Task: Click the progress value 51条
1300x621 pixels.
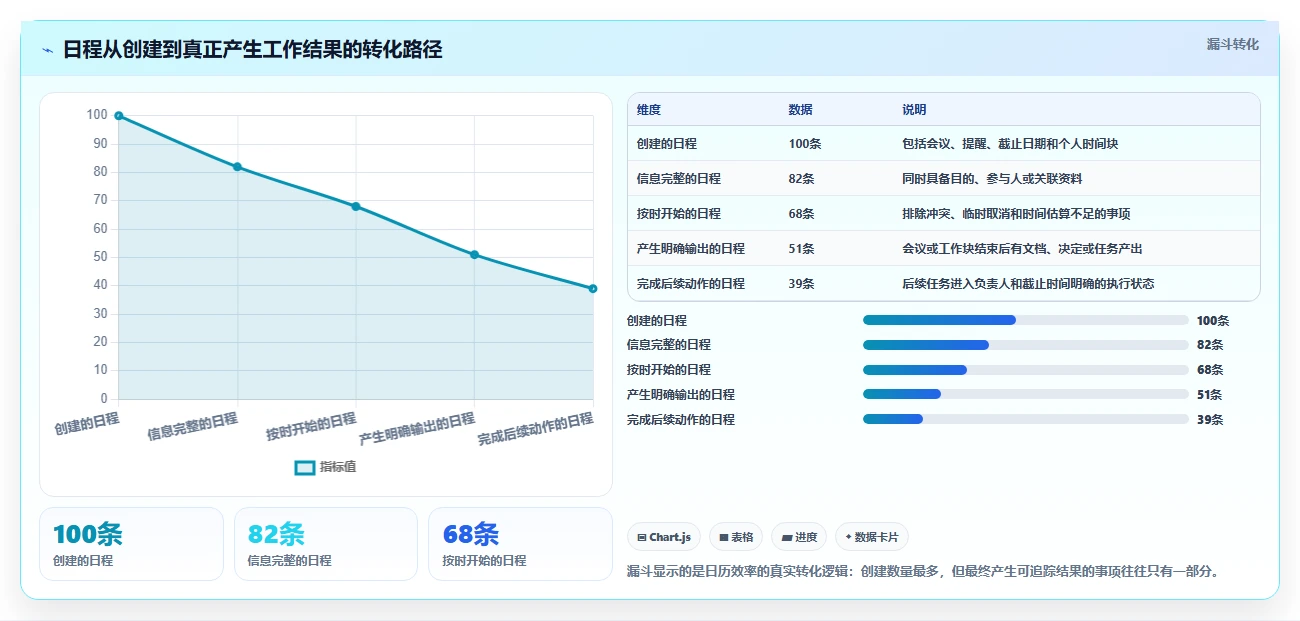Action: tap(1210, 395)
